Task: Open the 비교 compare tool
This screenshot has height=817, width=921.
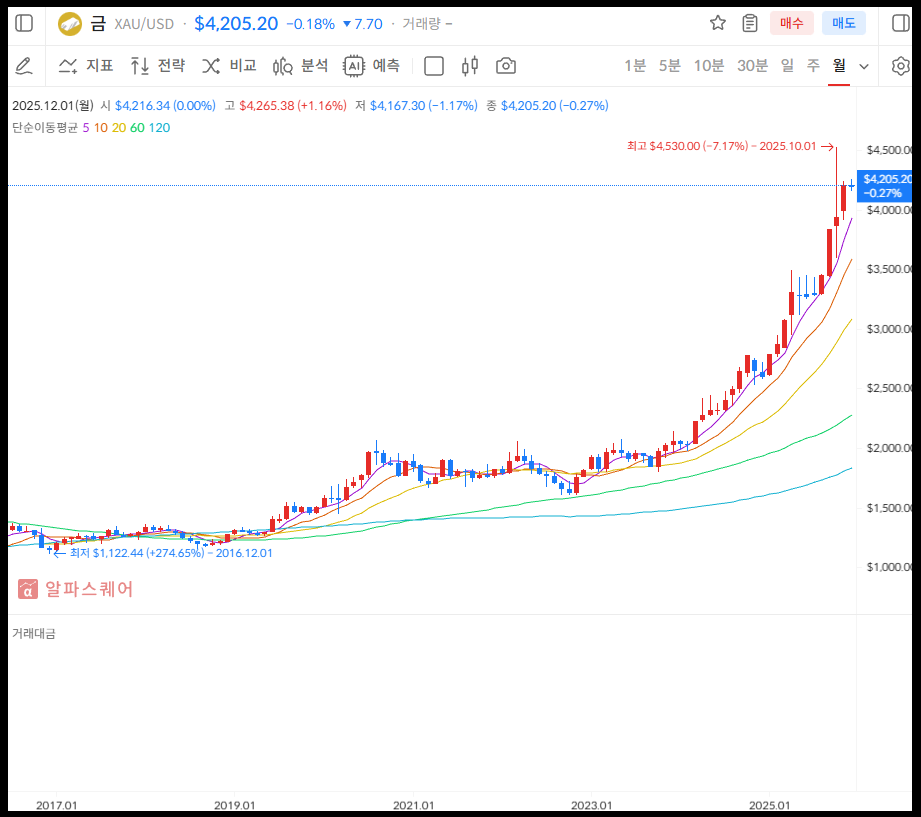Action: (x=230, y=66)
